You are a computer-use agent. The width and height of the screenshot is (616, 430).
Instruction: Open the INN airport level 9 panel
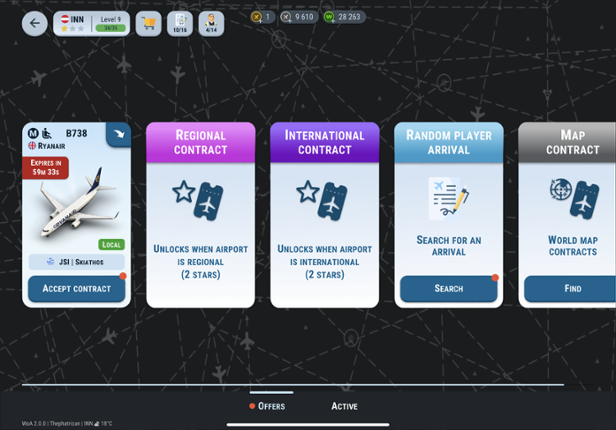click(x=92, y=23)
